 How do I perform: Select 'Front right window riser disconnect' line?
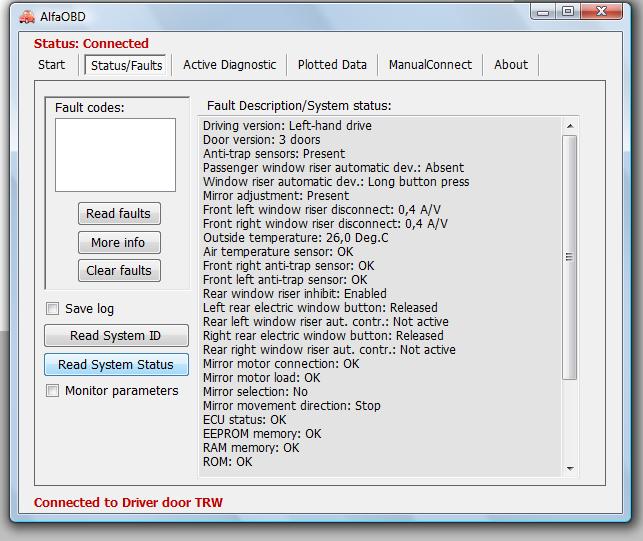(325, 224)
